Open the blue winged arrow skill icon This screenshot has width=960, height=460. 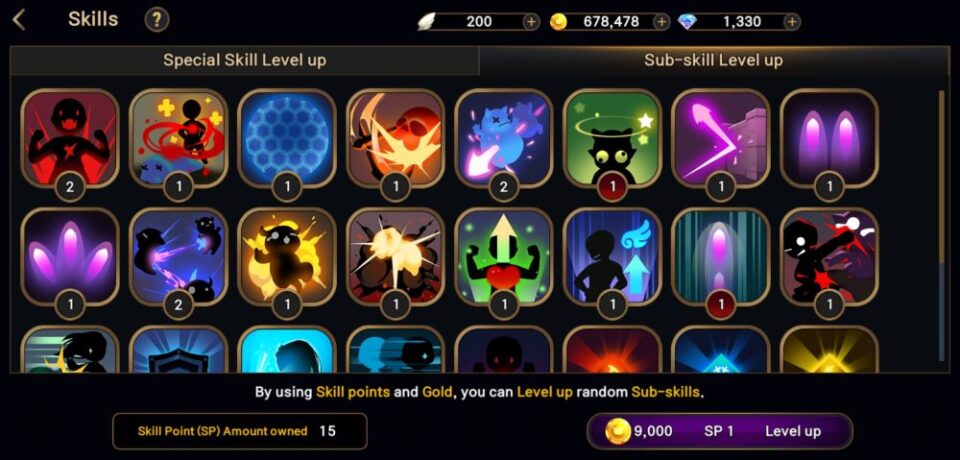pyautogui.click(x=612, y=257)
